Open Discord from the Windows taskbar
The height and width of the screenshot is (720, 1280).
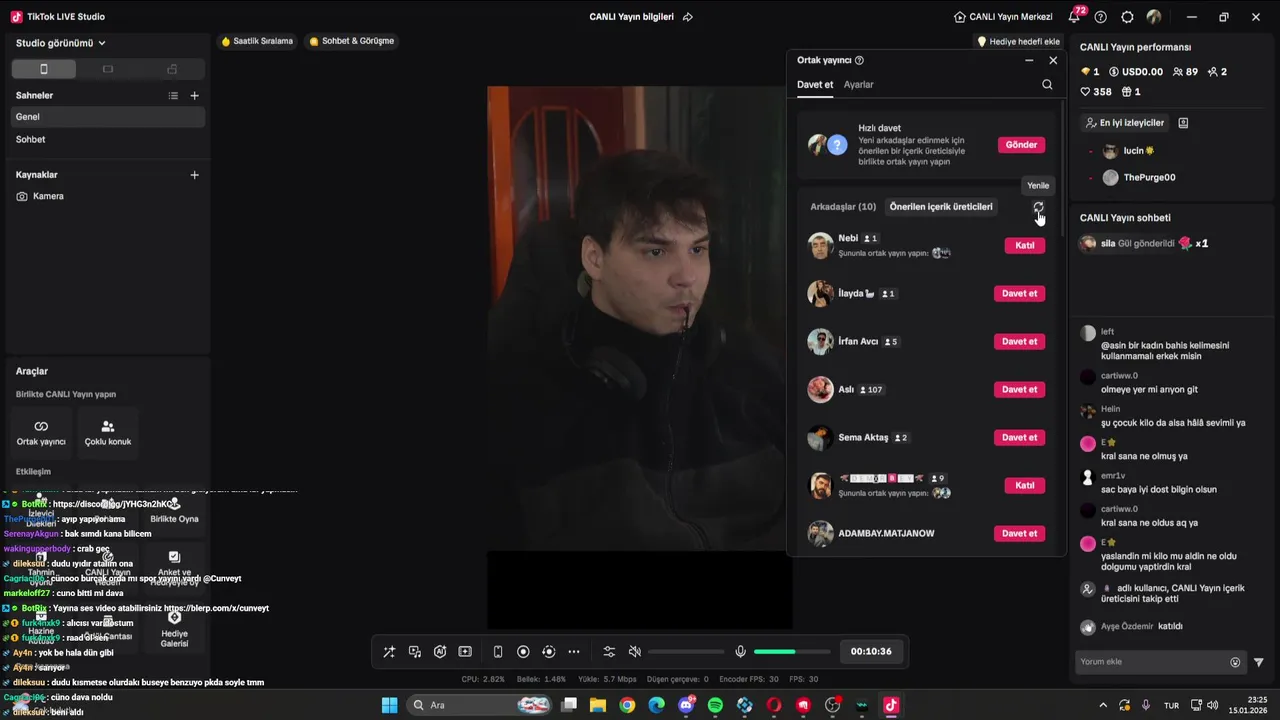[x=686, y=705]
